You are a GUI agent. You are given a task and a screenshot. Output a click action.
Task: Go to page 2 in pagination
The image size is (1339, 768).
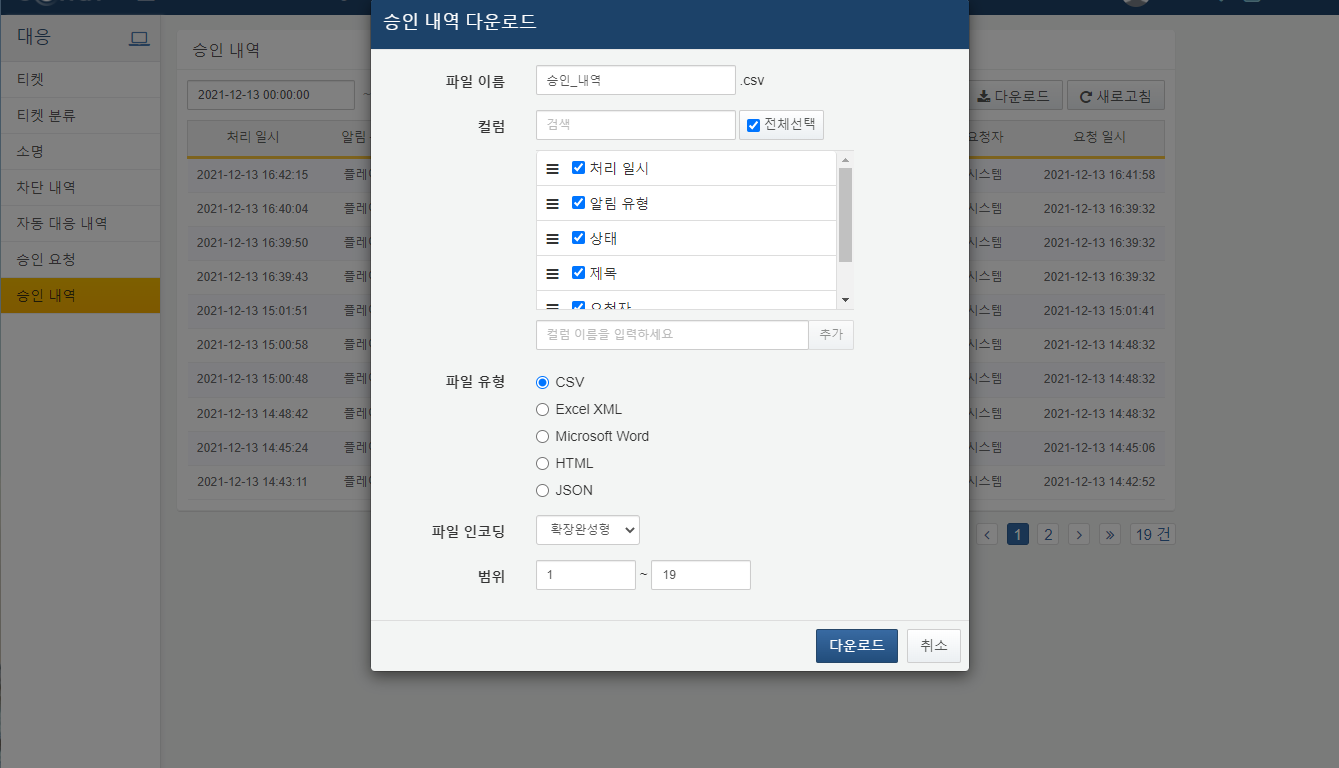pos(1048,534)
